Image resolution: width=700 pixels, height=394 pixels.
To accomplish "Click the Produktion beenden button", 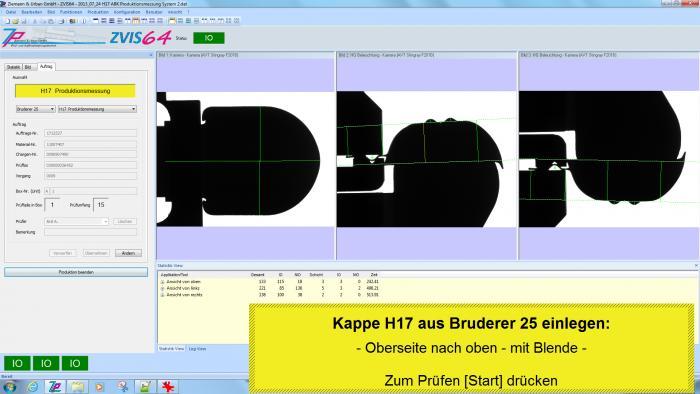I will click(76, 272).
